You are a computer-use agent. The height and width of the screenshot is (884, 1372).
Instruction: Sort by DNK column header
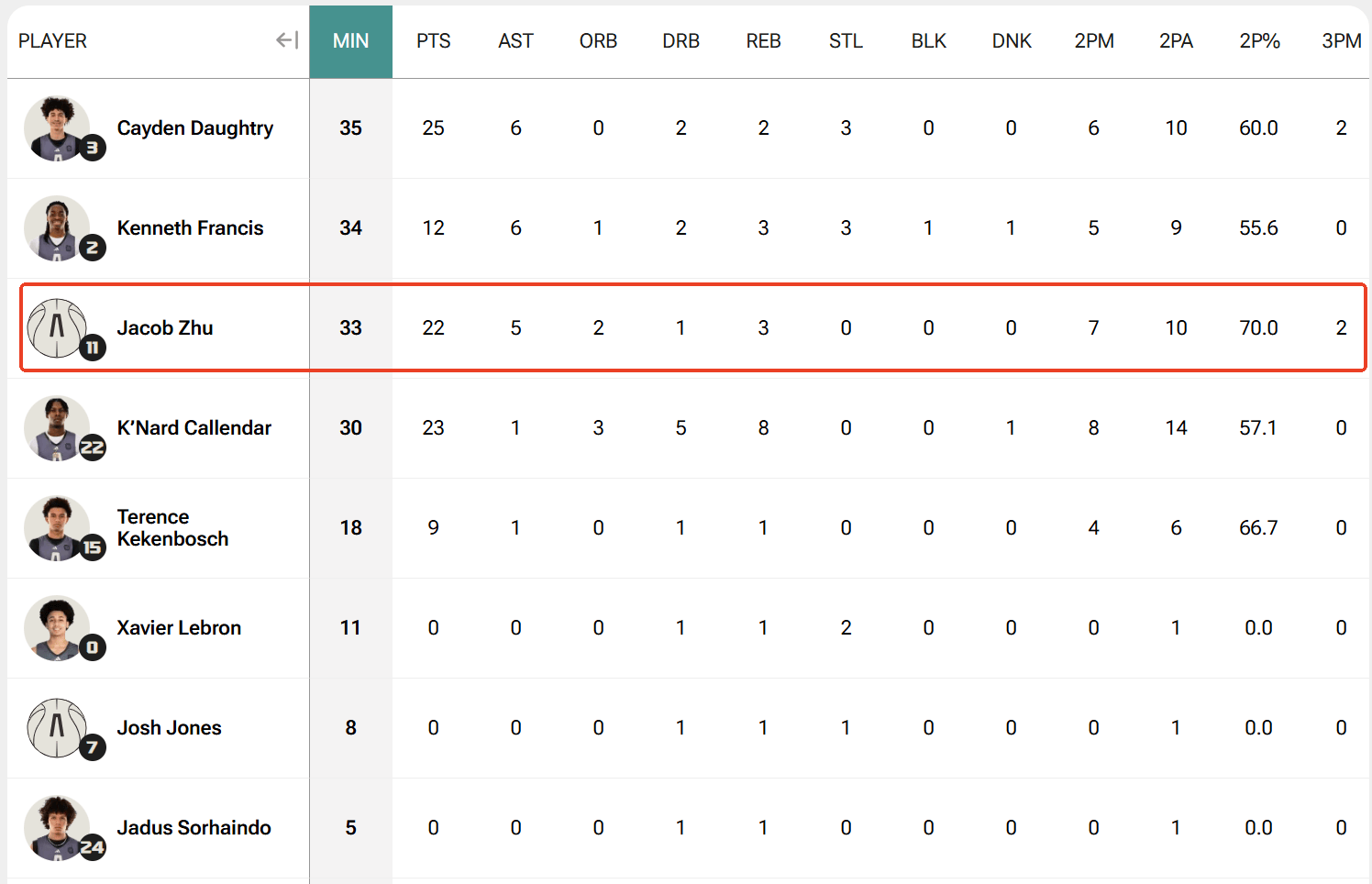(1012, 41)
